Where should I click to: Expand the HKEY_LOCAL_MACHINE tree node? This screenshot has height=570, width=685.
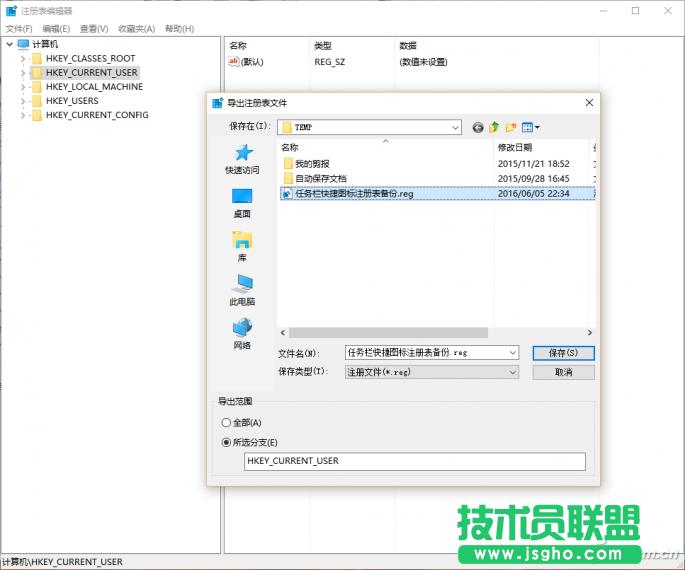(24, 87)
